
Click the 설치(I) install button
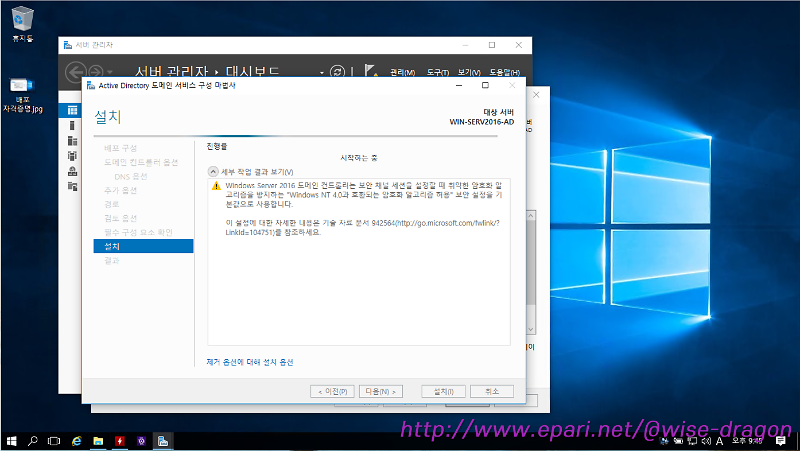[443, 391]
